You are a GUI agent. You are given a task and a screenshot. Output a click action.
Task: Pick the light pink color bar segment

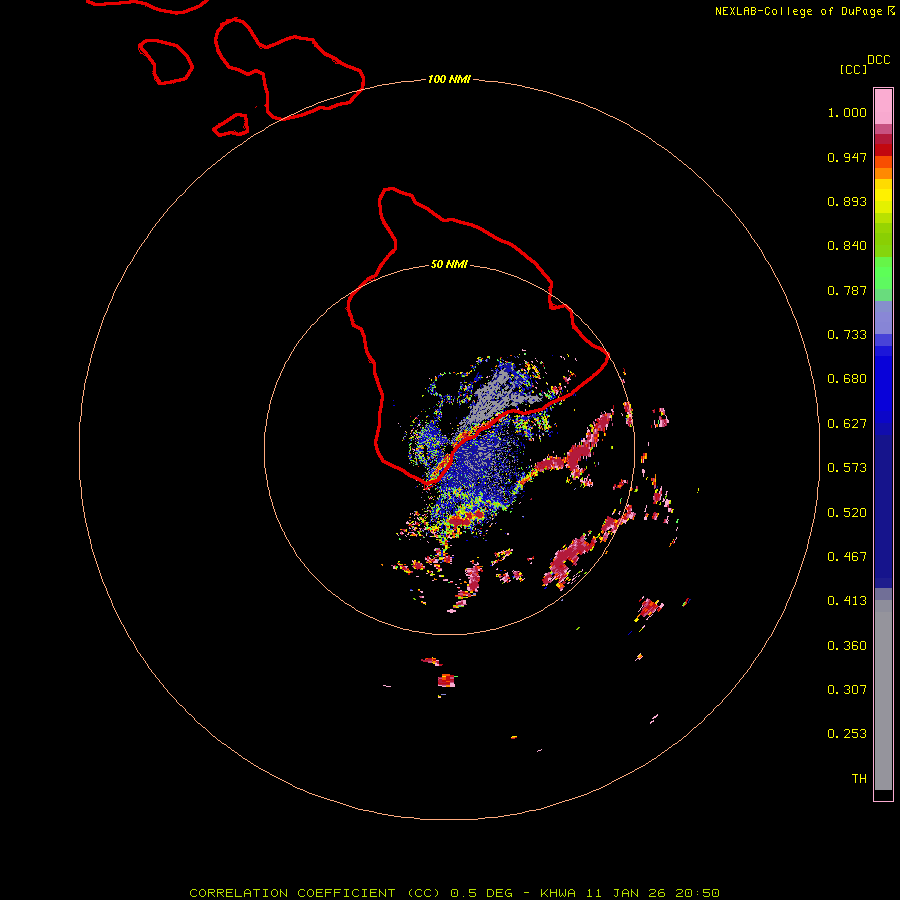coord(883,107)
